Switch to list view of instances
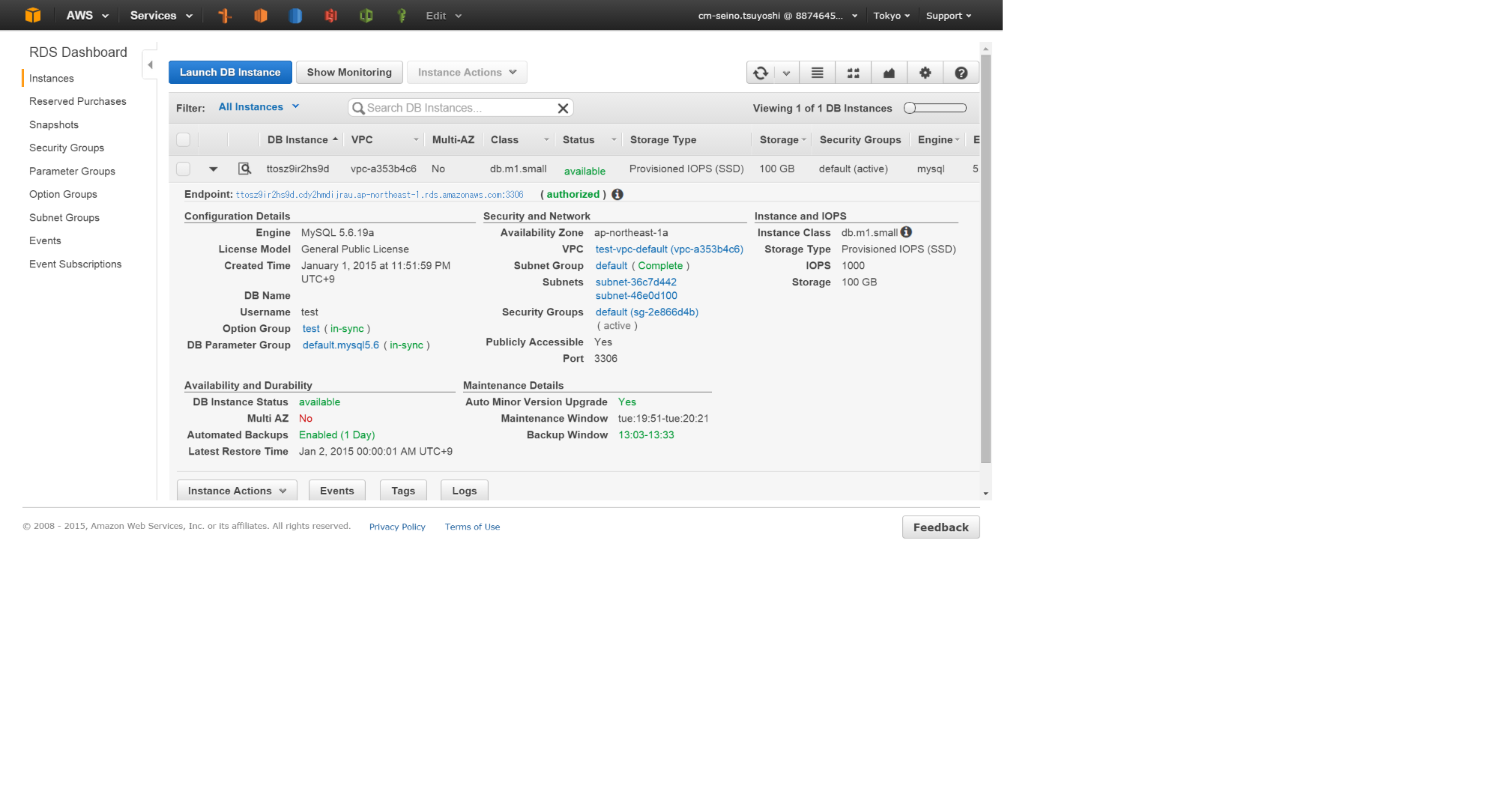This screenshot has width=1498, height=812. coord(816,72)
